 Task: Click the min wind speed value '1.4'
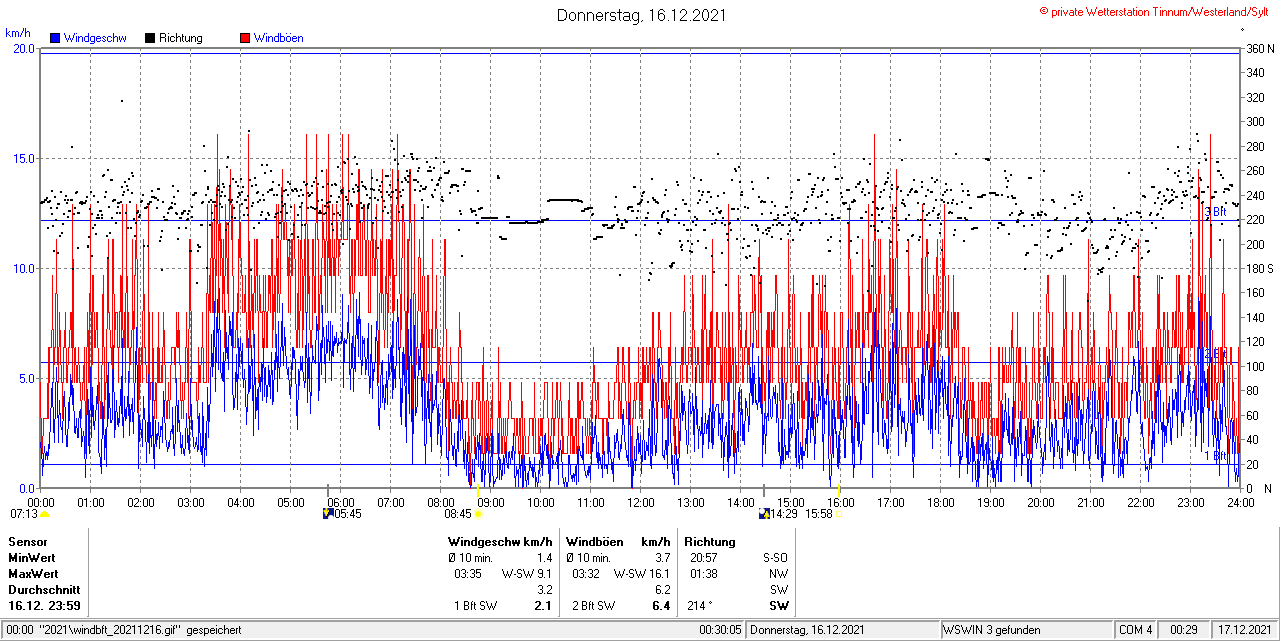click(x=544, y=557)
